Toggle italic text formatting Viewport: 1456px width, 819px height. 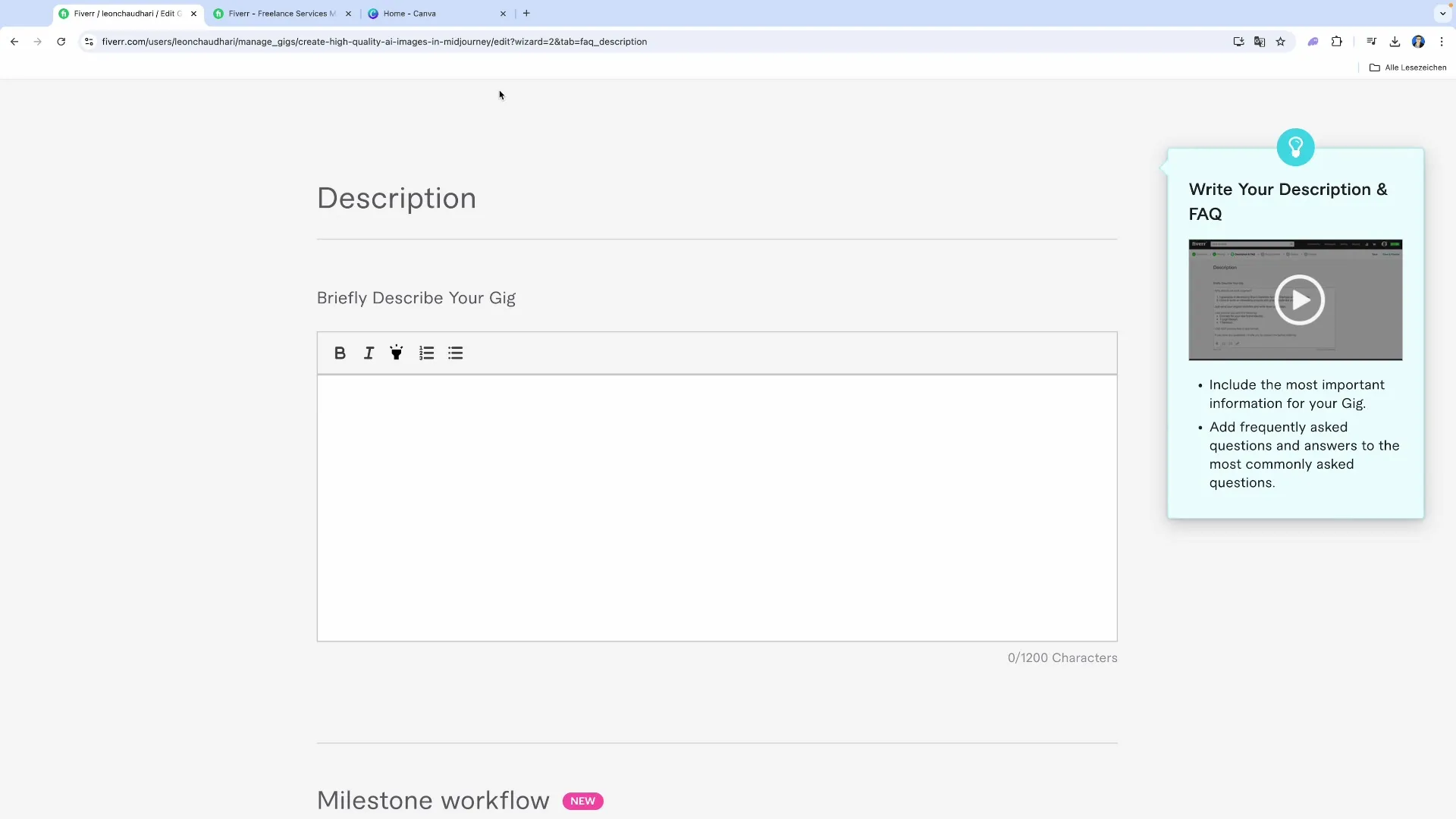(369, 353)
